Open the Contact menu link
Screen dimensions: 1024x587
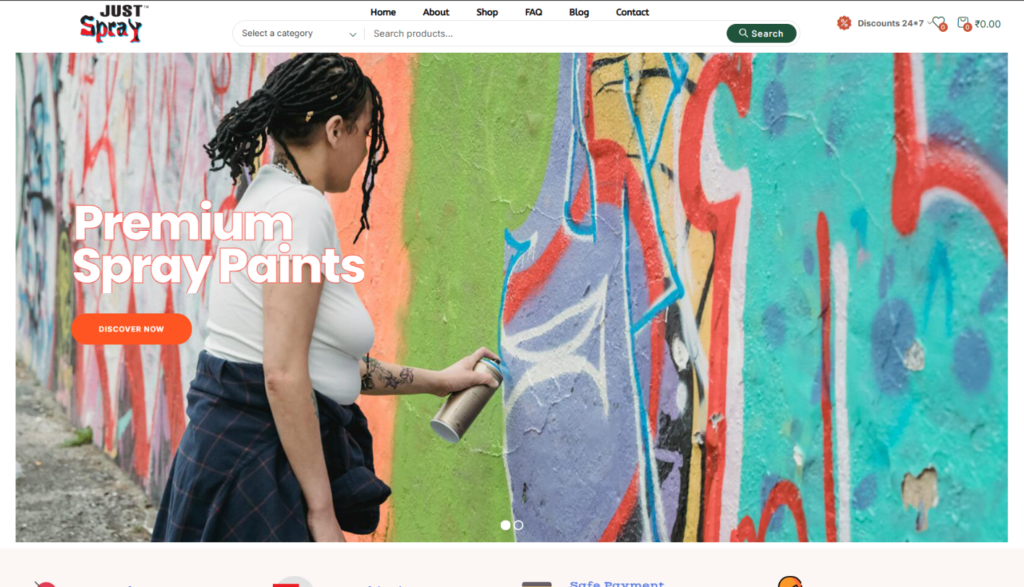[632, 12]
